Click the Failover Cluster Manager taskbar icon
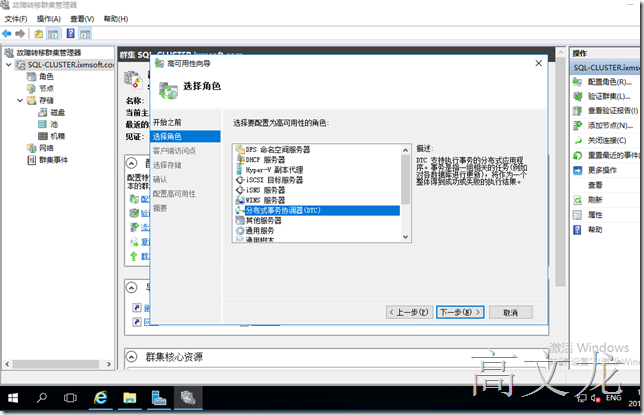Image resolution: width=644 pixels, height=415 pixels. tap(188, 398)
